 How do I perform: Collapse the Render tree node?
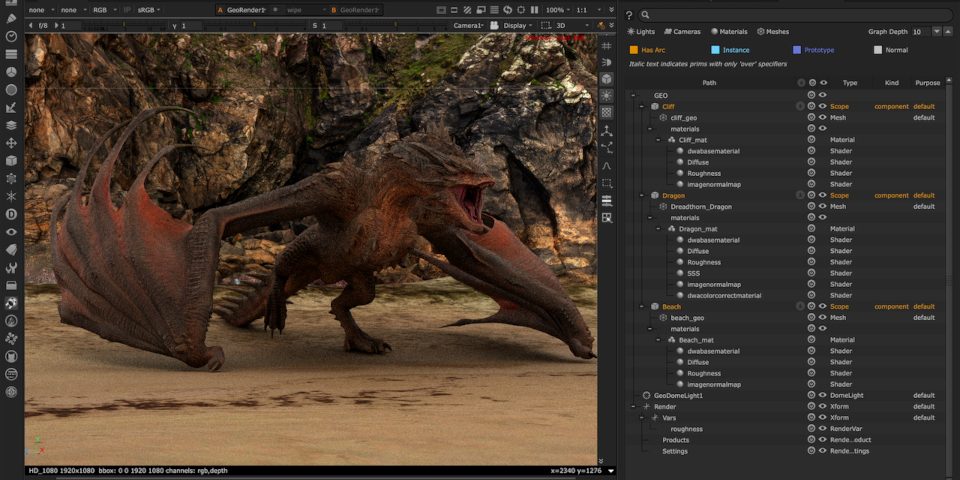(x=633, y=407)
